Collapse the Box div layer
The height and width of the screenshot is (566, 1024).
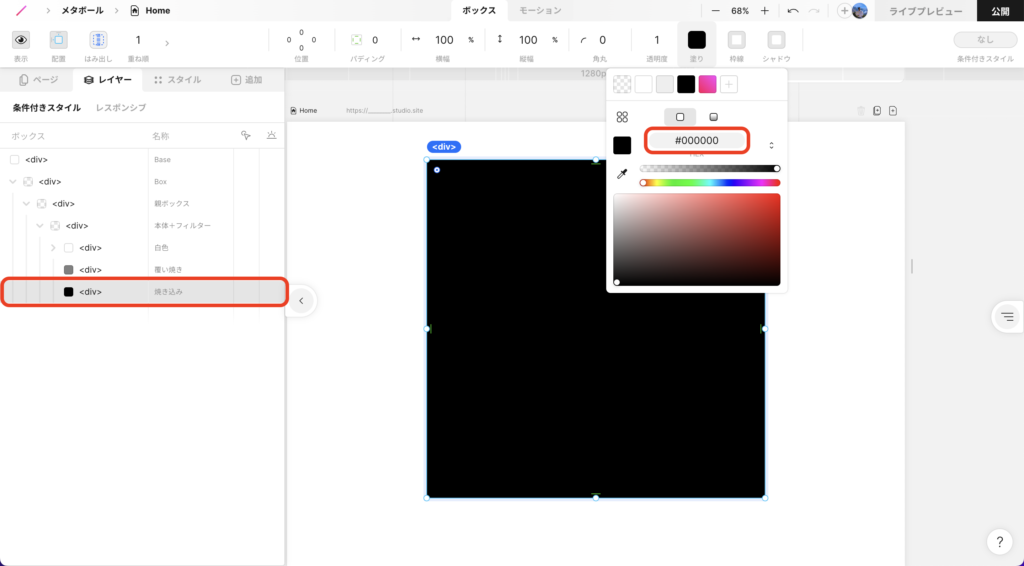tap(13, 181)
